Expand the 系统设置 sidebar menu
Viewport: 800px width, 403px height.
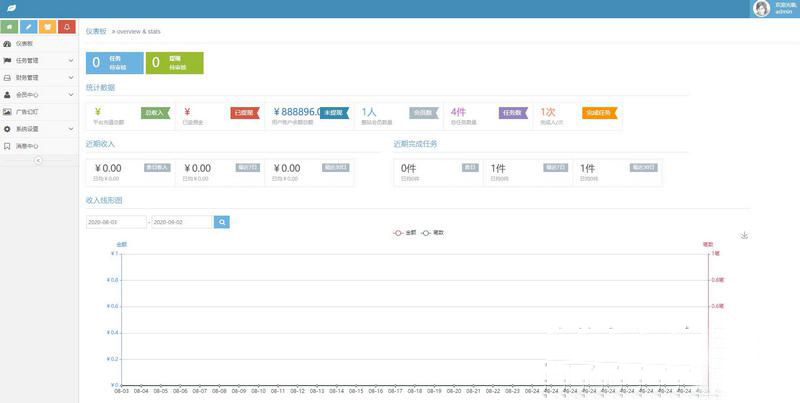[38, 129]
